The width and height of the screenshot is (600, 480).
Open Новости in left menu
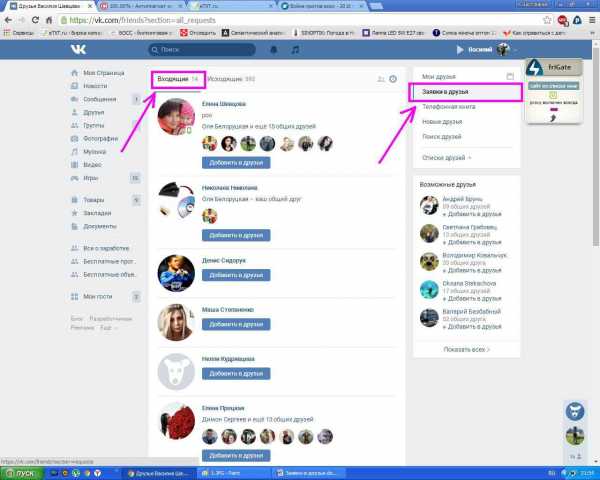95,86
